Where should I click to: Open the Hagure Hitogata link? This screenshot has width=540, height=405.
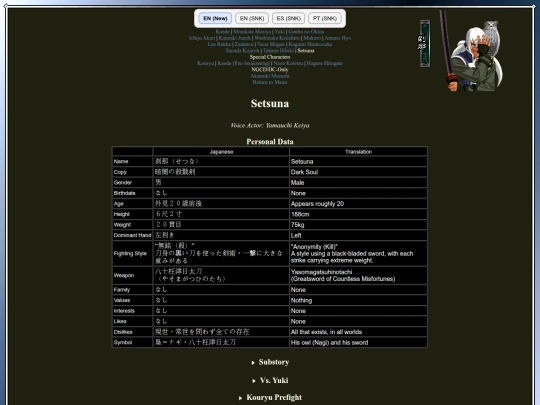324,63
